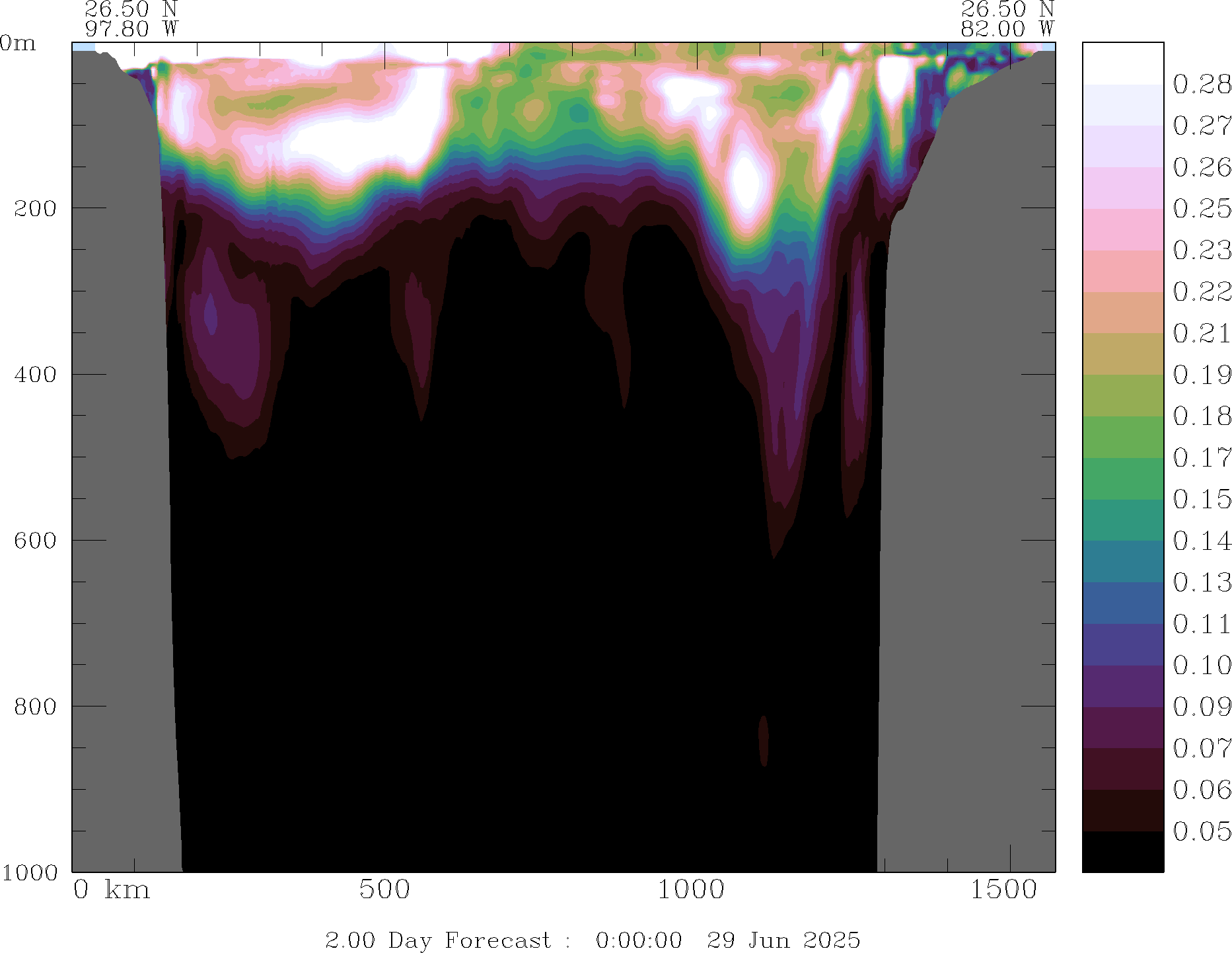
Task: Click the small isolated blob below 800 m
Action: (x=764, y=740)
